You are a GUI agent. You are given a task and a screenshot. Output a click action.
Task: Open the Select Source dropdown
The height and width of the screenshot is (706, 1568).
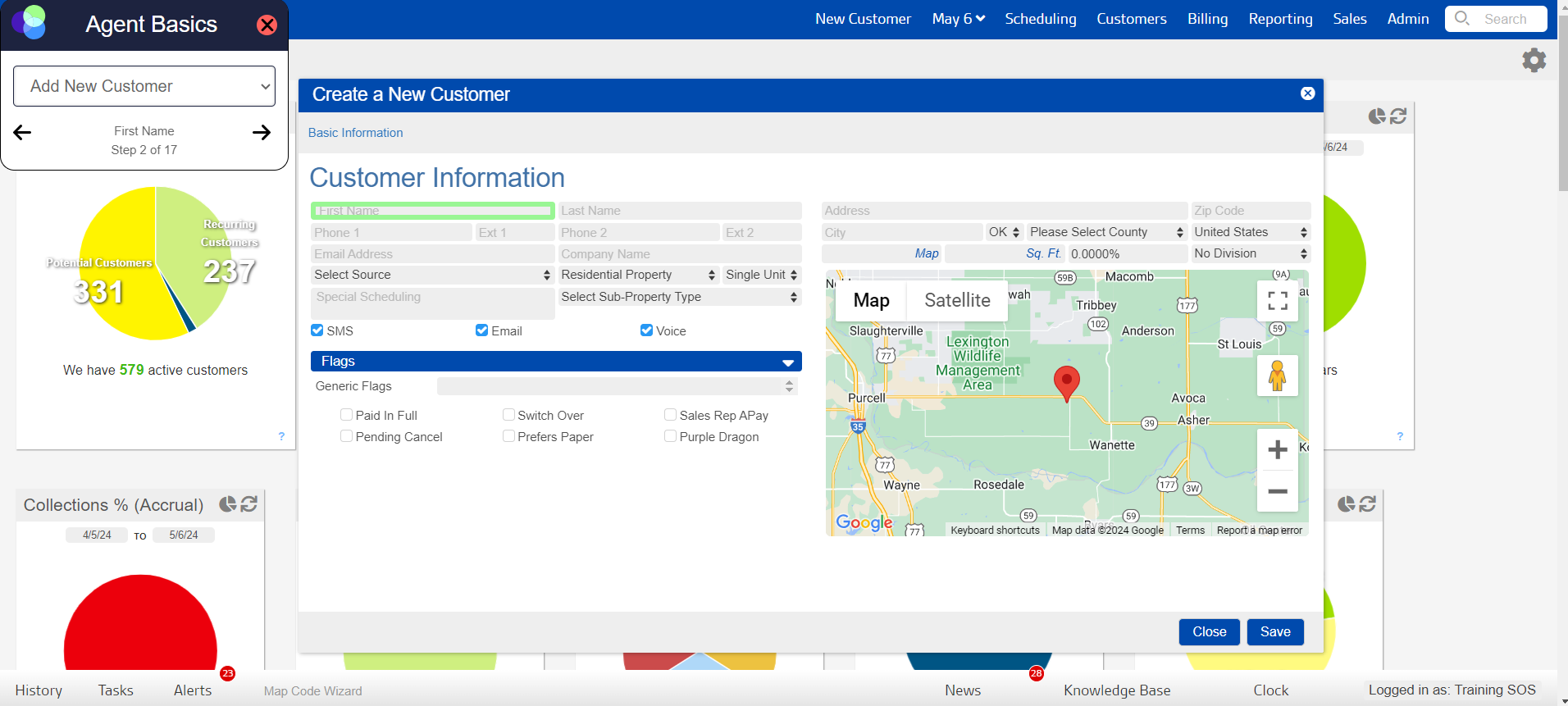click(432, 275)
